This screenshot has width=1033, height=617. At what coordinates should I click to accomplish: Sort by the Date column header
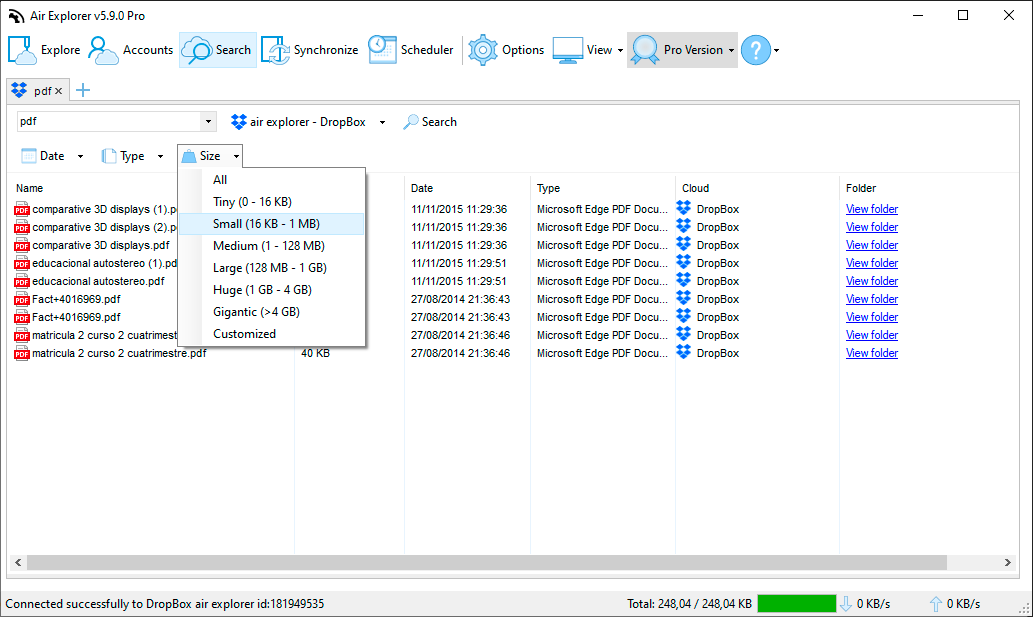(x=422, y=188)
